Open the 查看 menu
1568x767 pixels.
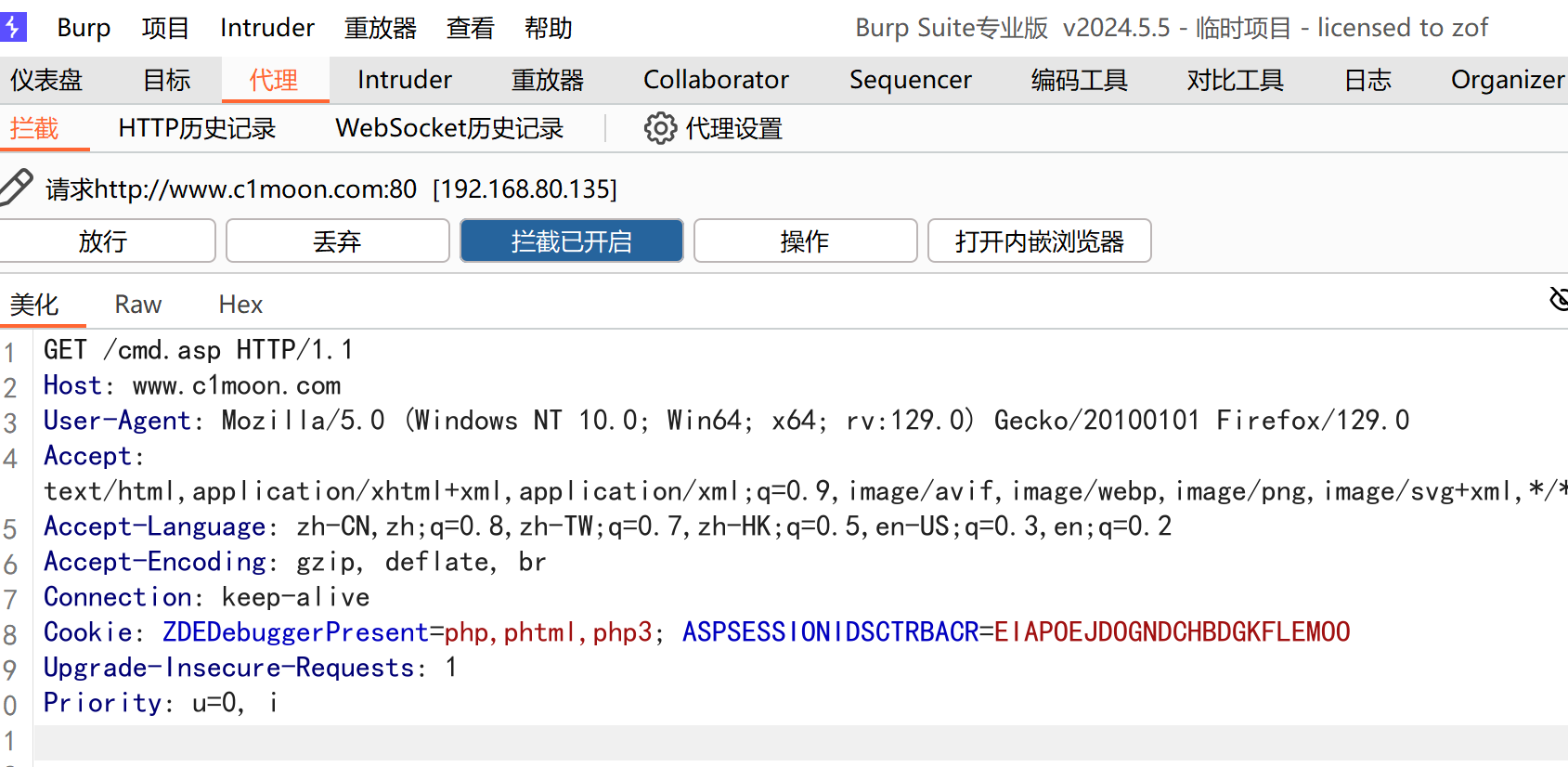point(470,28)
